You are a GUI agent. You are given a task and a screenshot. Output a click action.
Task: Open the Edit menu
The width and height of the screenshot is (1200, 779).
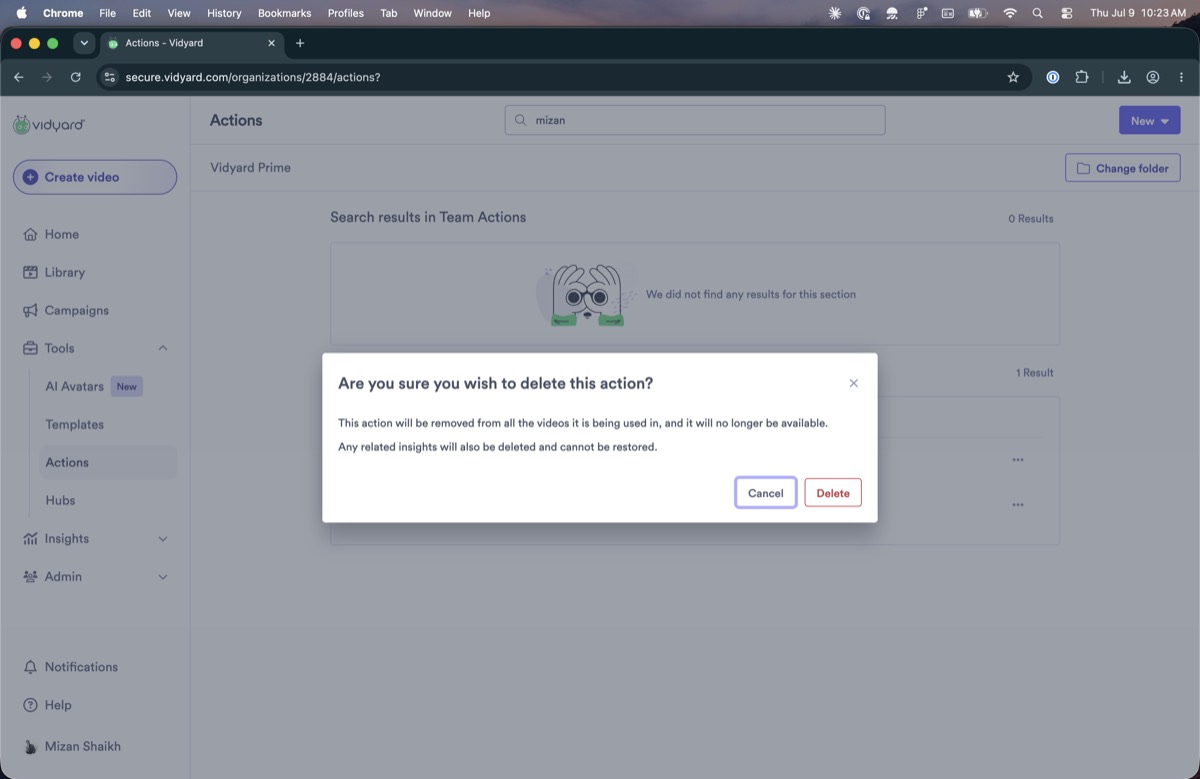click(142, 13)
